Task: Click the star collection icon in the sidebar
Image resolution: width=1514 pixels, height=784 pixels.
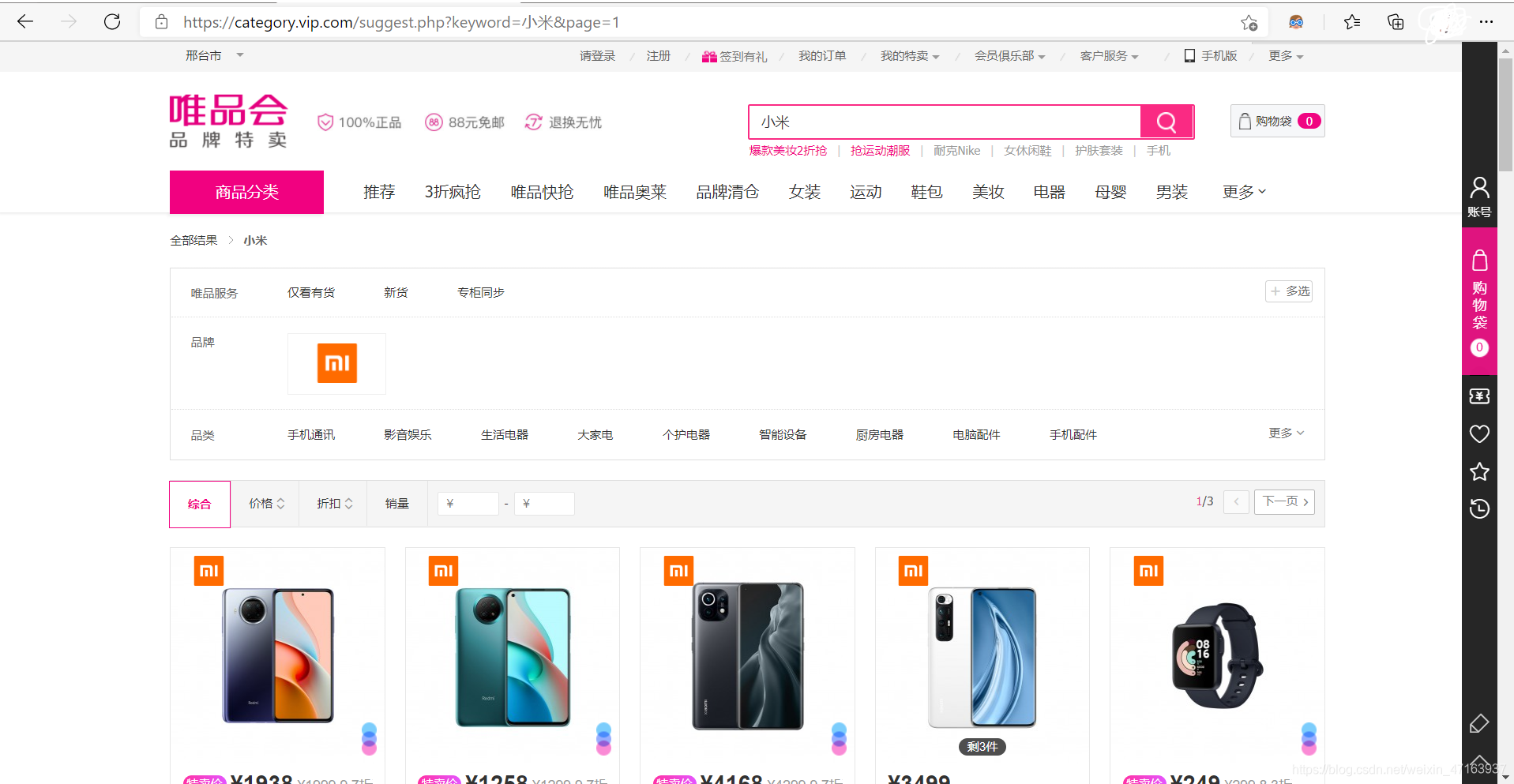Action: coord(1479,472)
